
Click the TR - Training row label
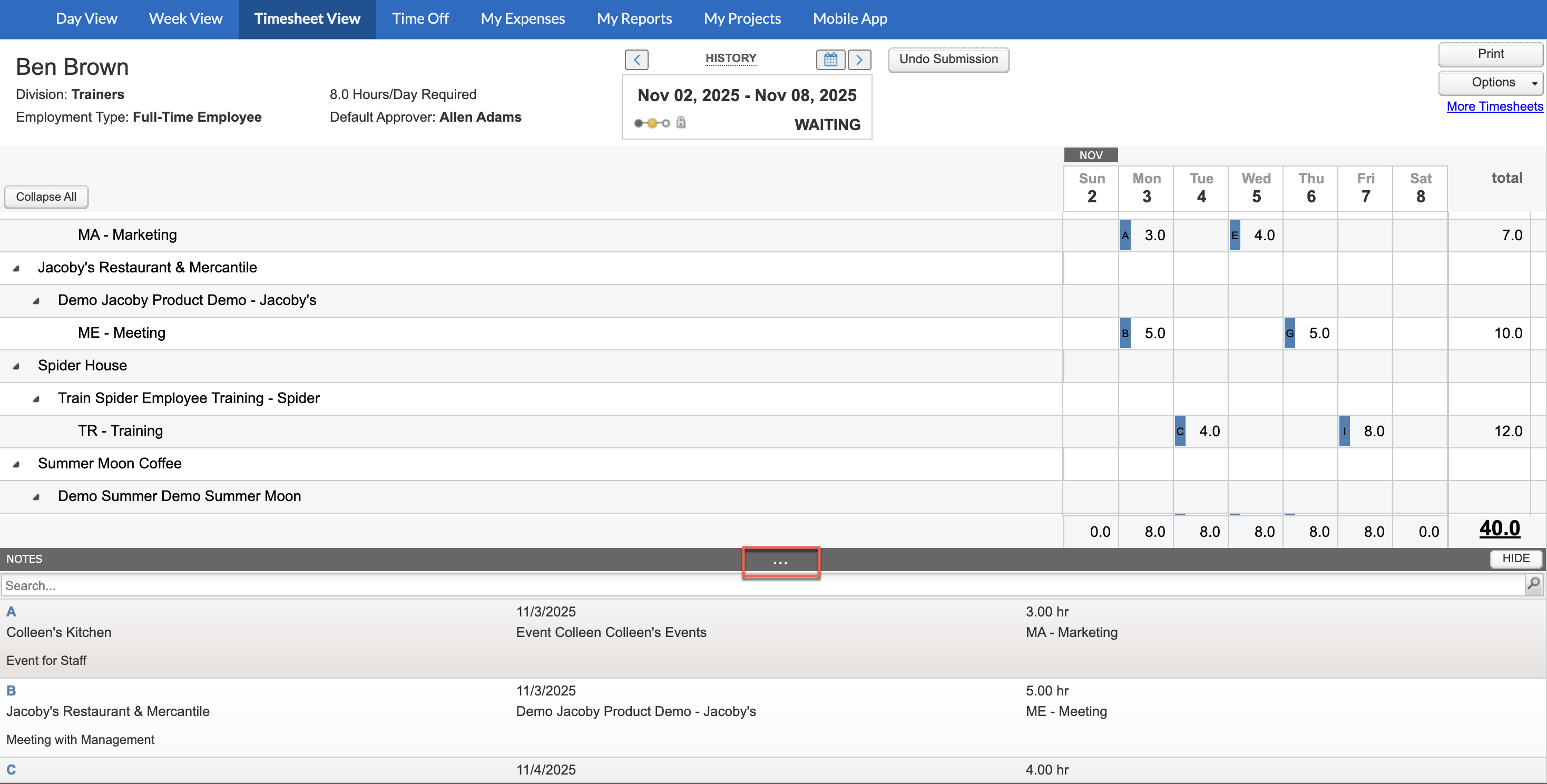(x=120, y=430)
